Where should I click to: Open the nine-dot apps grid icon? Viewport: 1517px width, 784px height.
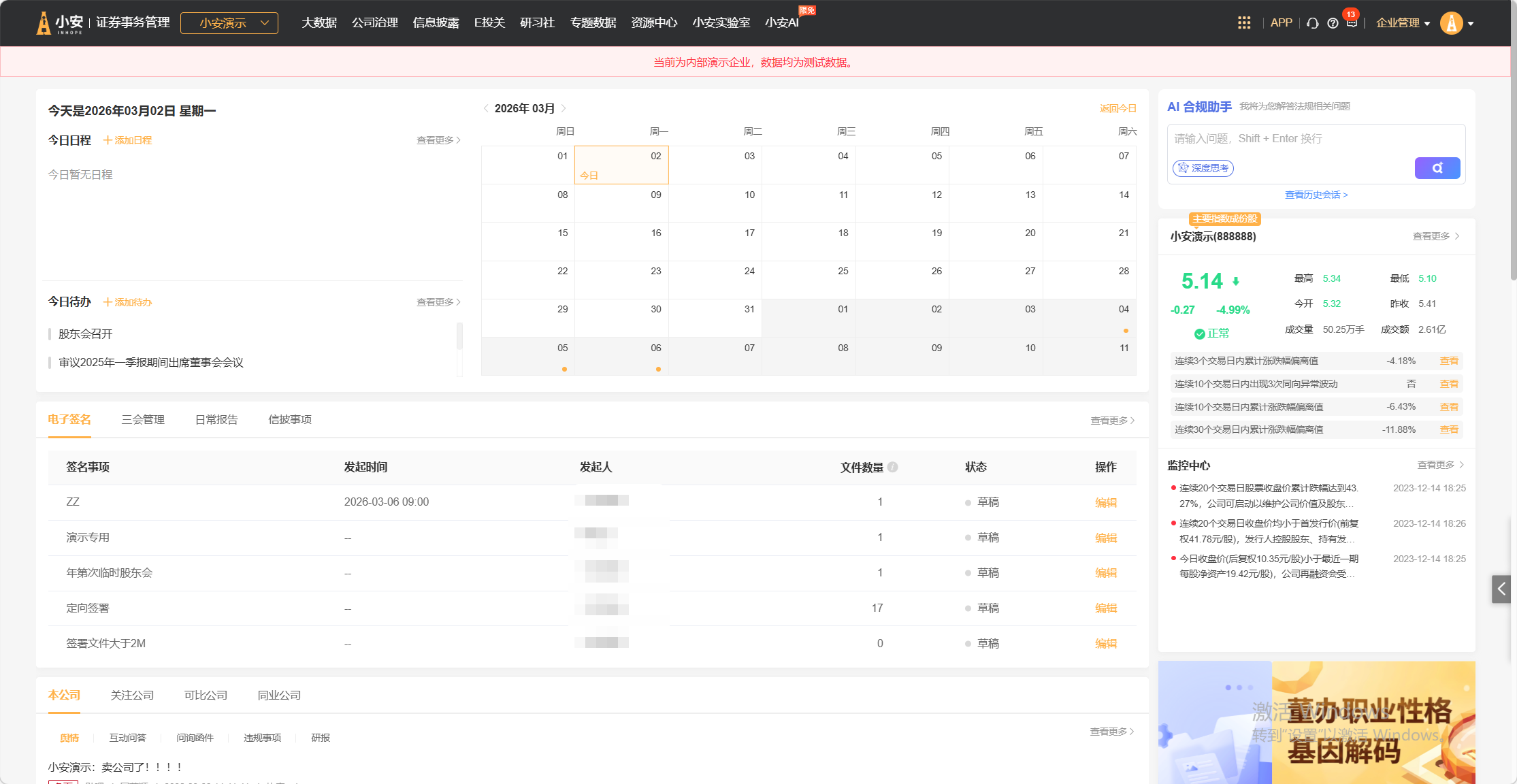[1244, 23]
